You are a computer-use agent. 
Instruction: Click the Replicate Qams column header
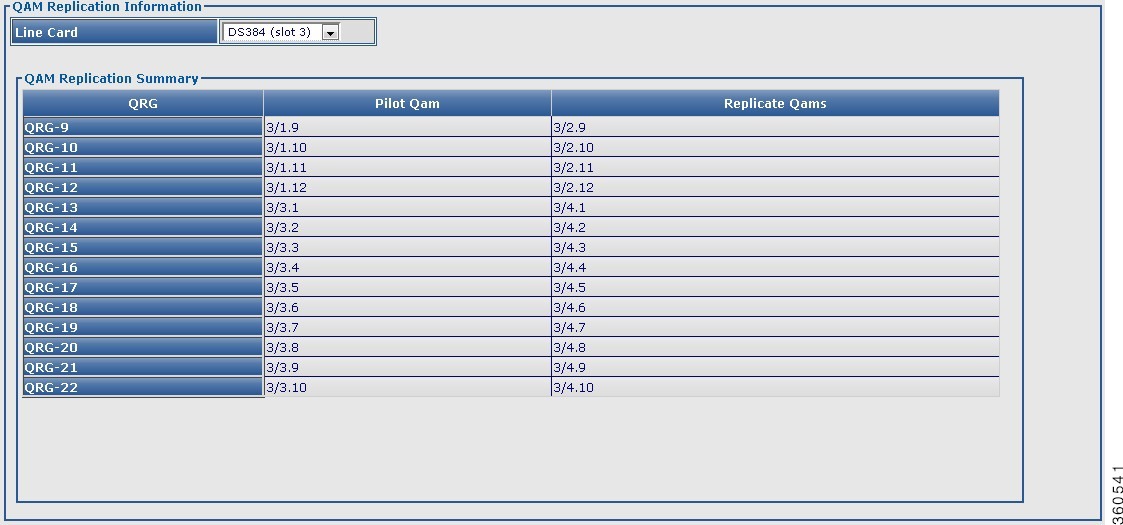pos(775,103)
